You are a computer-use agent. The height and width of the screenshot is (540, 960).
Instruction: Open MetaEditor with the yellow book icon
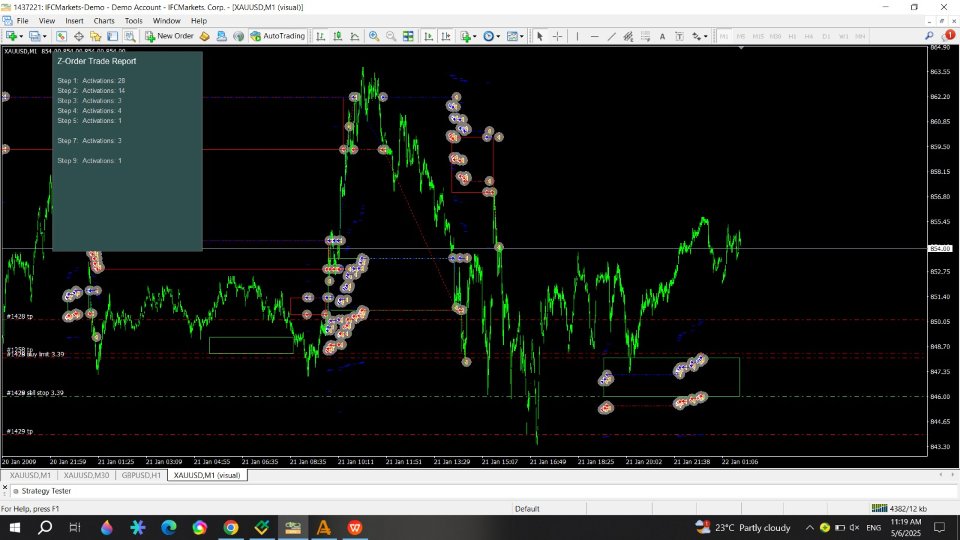204,36
